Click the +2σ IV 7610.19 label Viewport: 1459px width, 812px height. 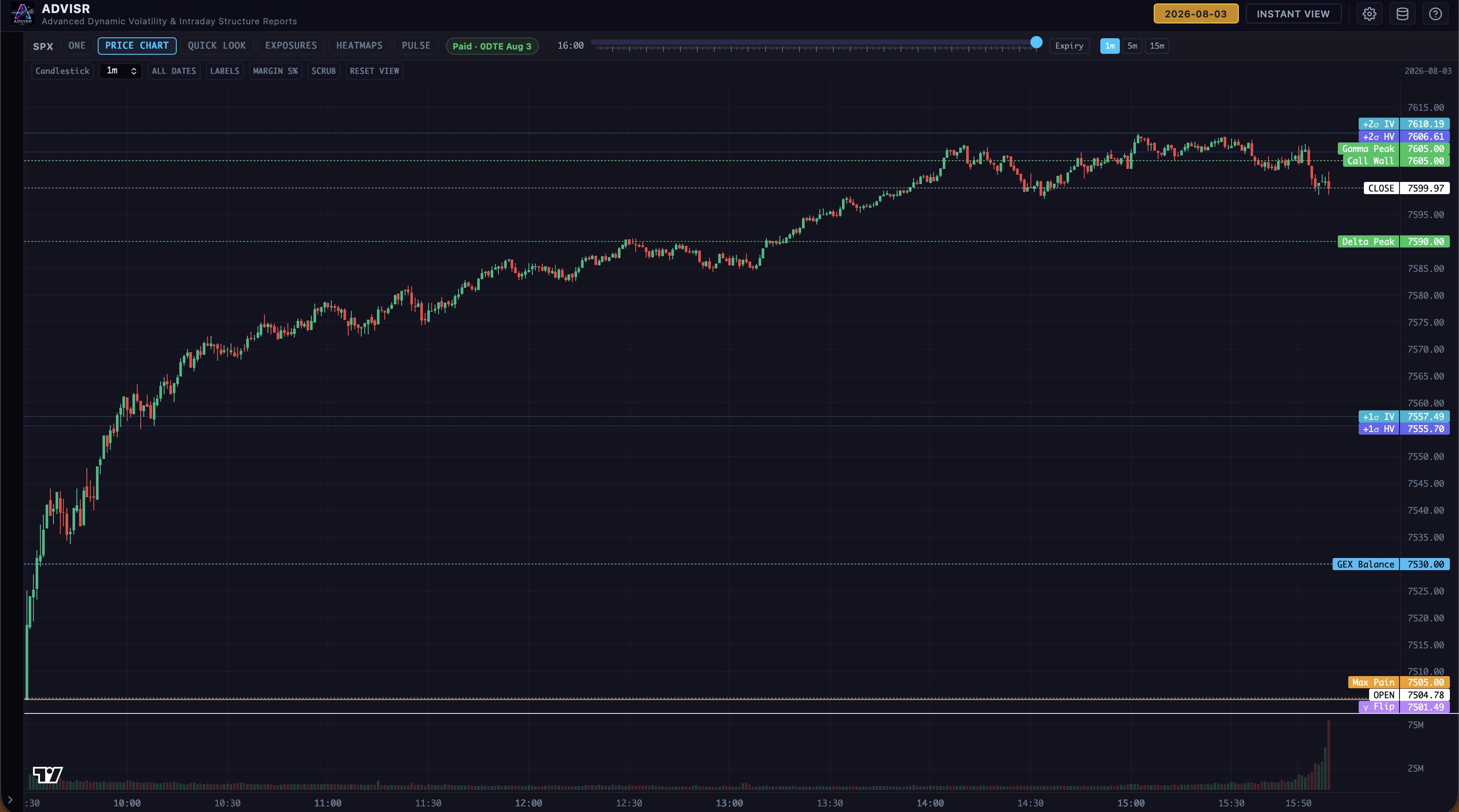(1404, 124)
